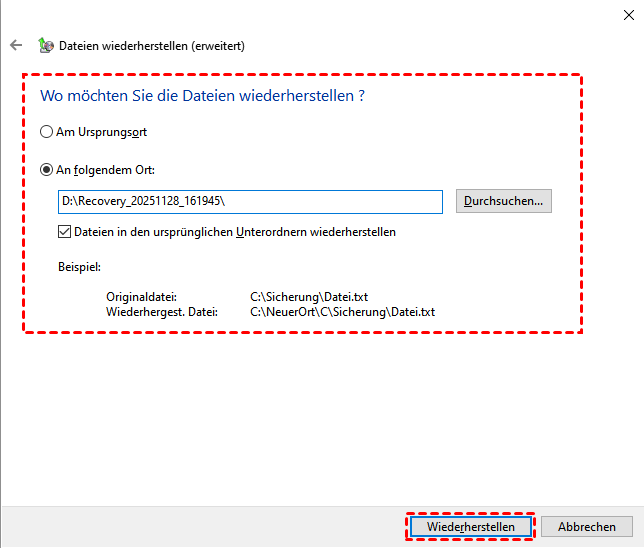Choose the 'An folgendem Ort' radio option

tap(46, 170)
